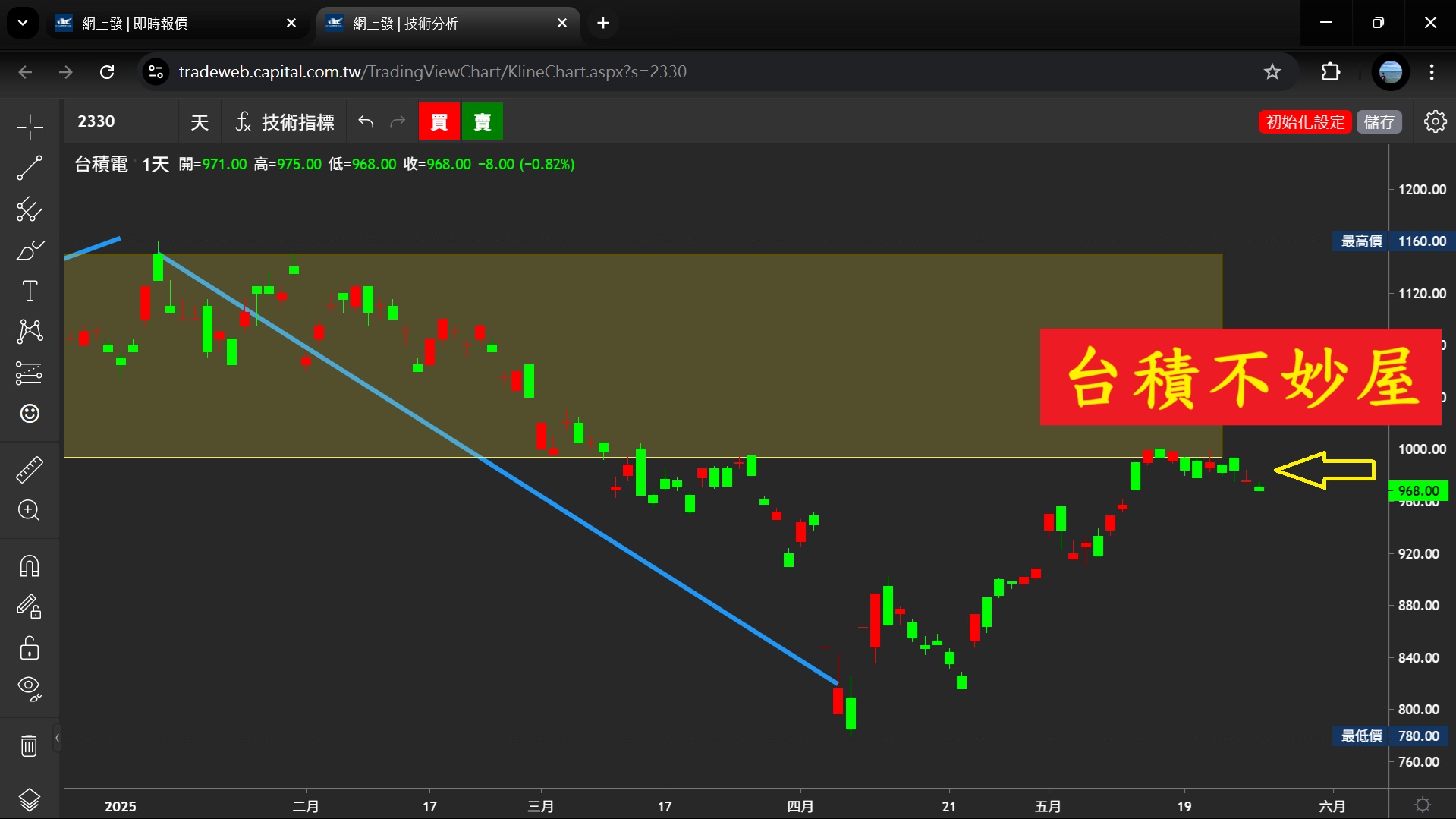Click the 968.00 current price label
Viewport: 1456px width, 819px height.
click(1417, 491)
